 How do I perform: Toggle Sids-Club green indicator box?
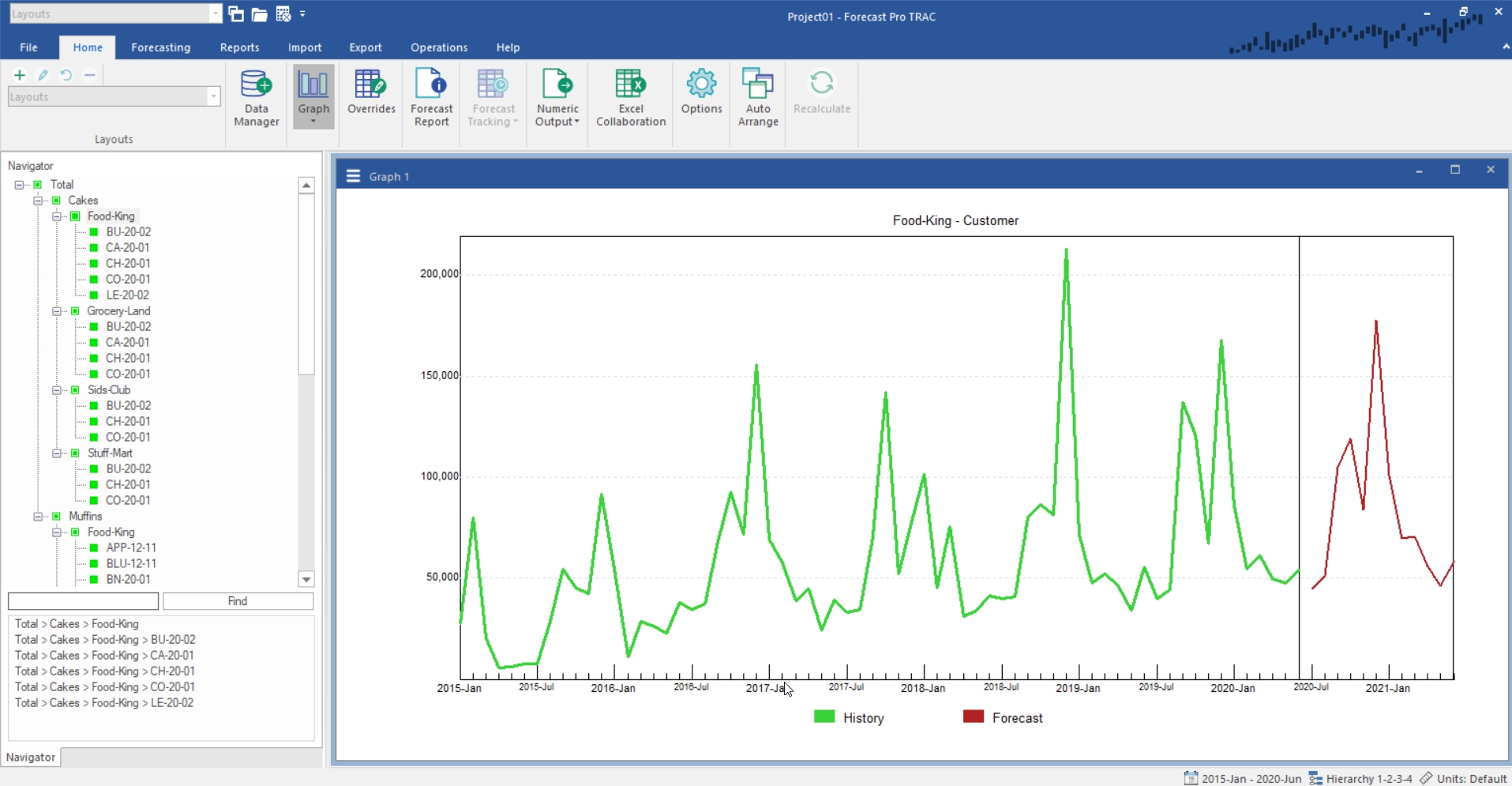point(75,390)
